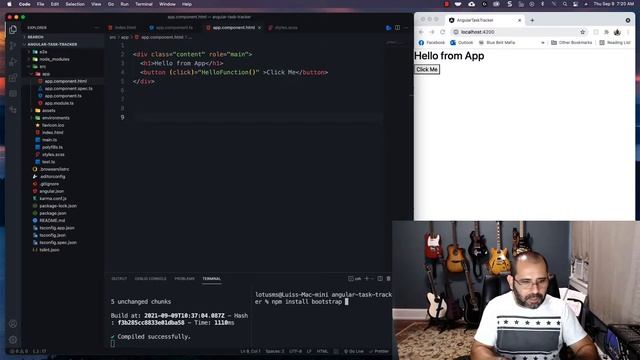This screenshot has width=640, height=360.
Task: Open a new Chrome tab
Action: click(x=532, y=20)
